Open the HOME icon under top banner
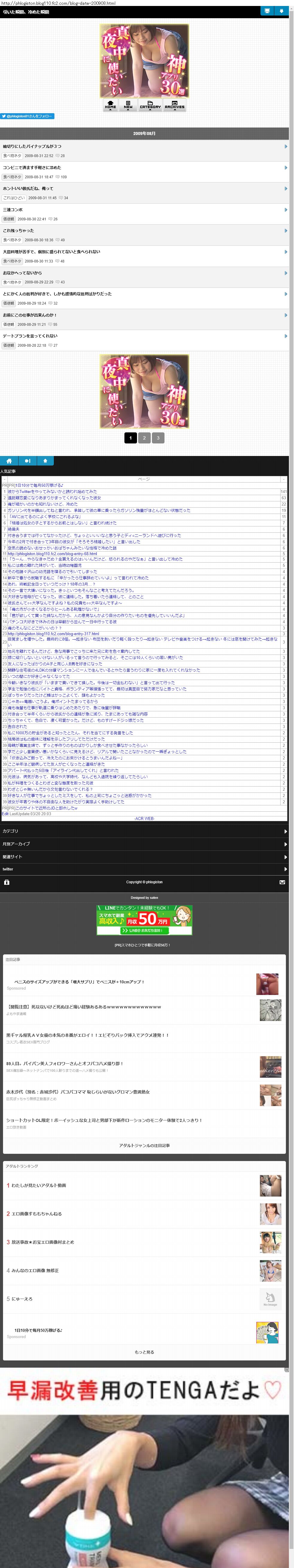Screen dimensions: 294x1568 click(110, 105)
